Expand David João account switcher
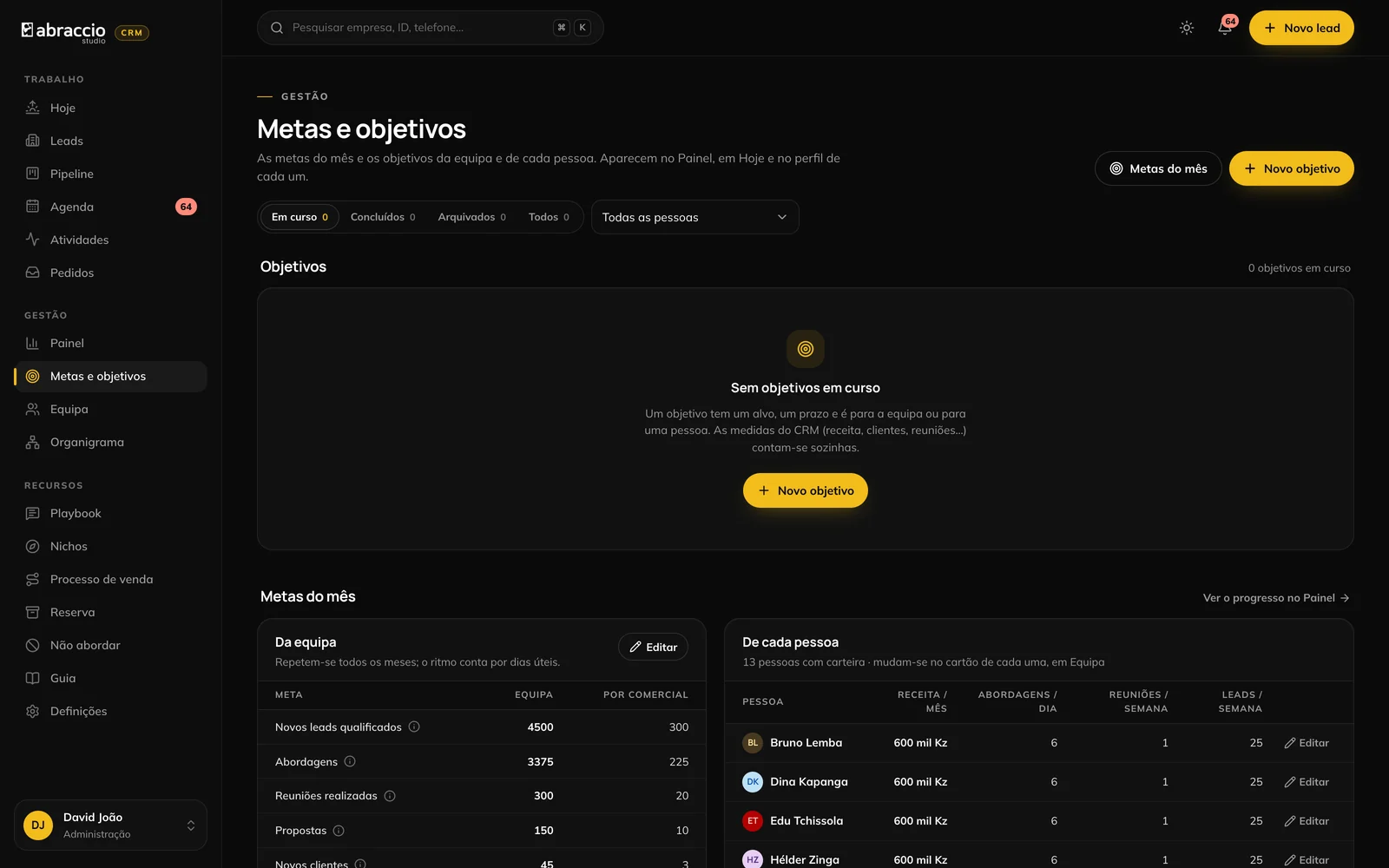 click(x=110, y=825)
